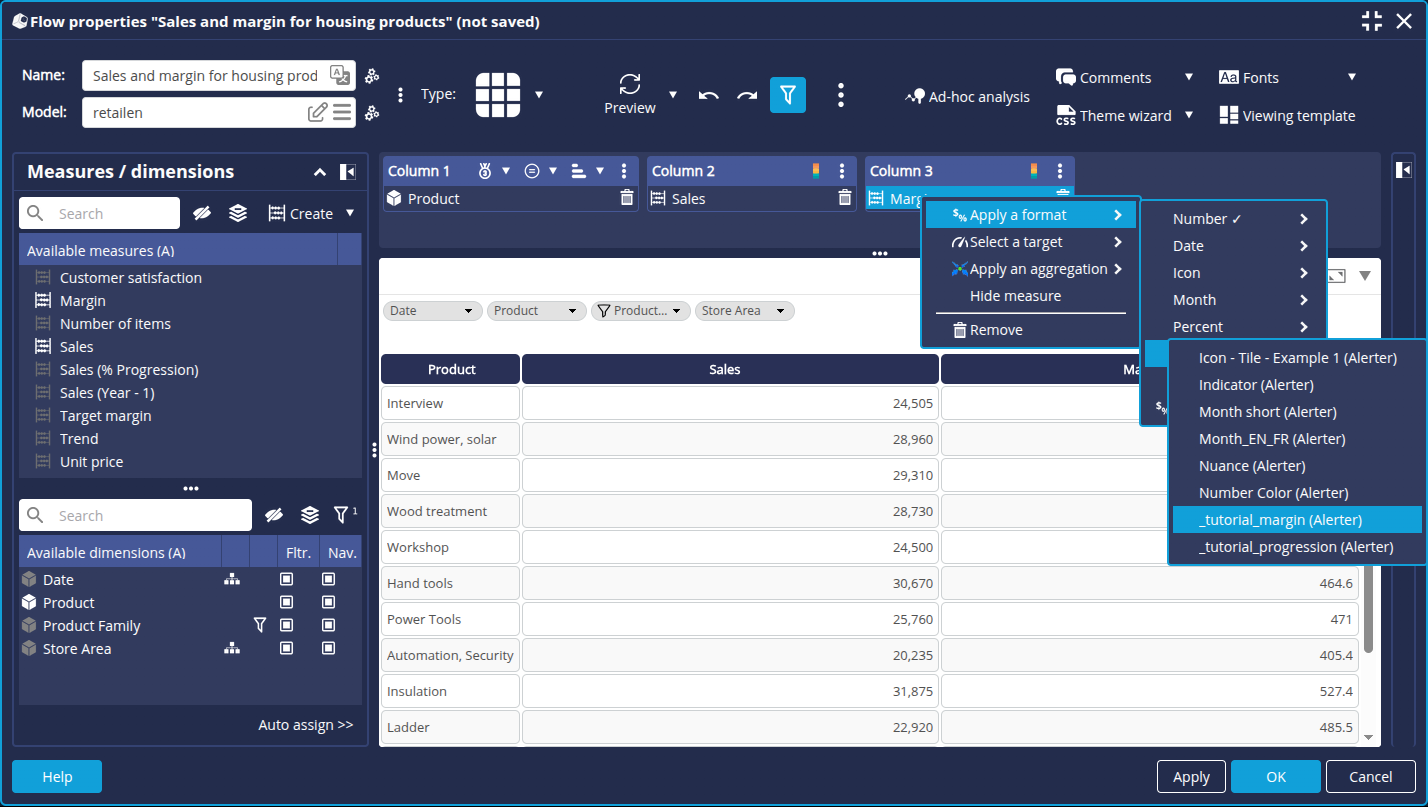Toggle Date filter checkbox

[x=287, y=580]
